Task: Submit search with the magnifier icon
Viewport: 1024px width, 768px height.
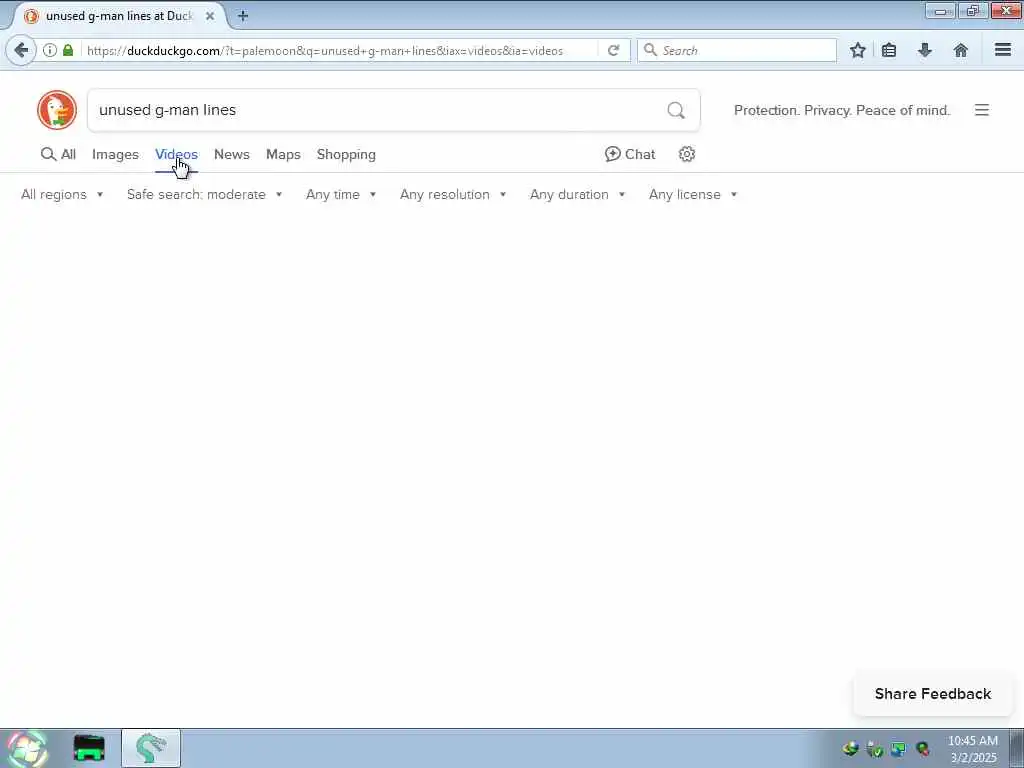Action: click(x=676, y=110)
